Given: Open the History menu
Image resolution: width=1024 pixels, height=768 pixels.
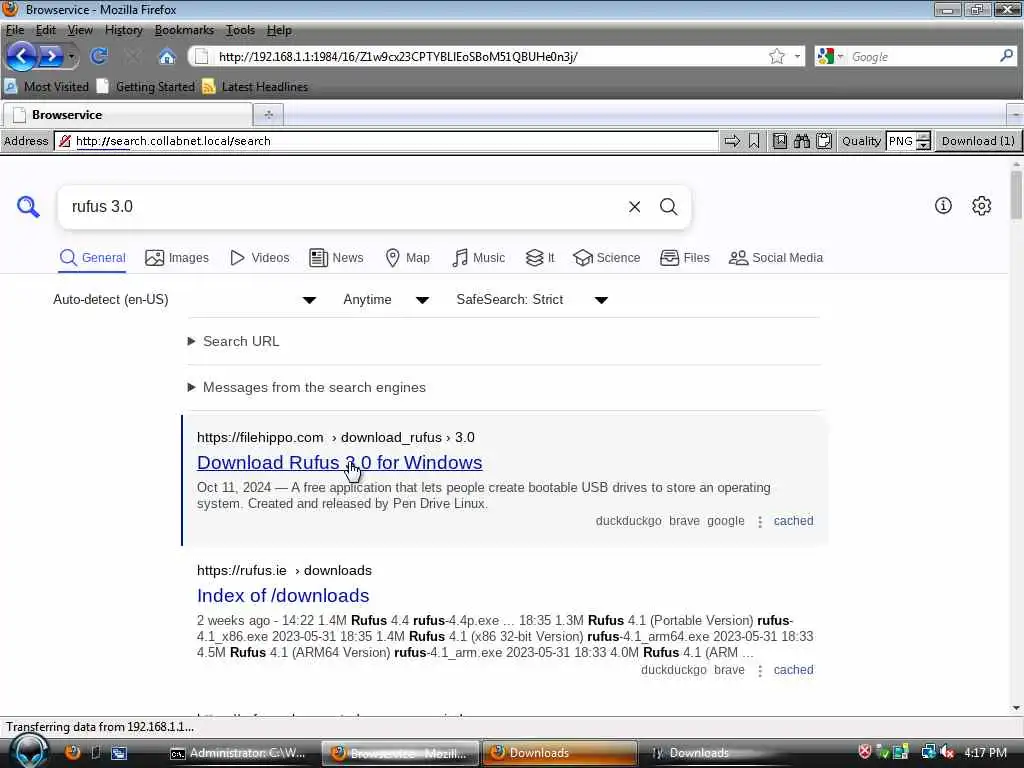Looking at the screenshot, I should point(123,30).
